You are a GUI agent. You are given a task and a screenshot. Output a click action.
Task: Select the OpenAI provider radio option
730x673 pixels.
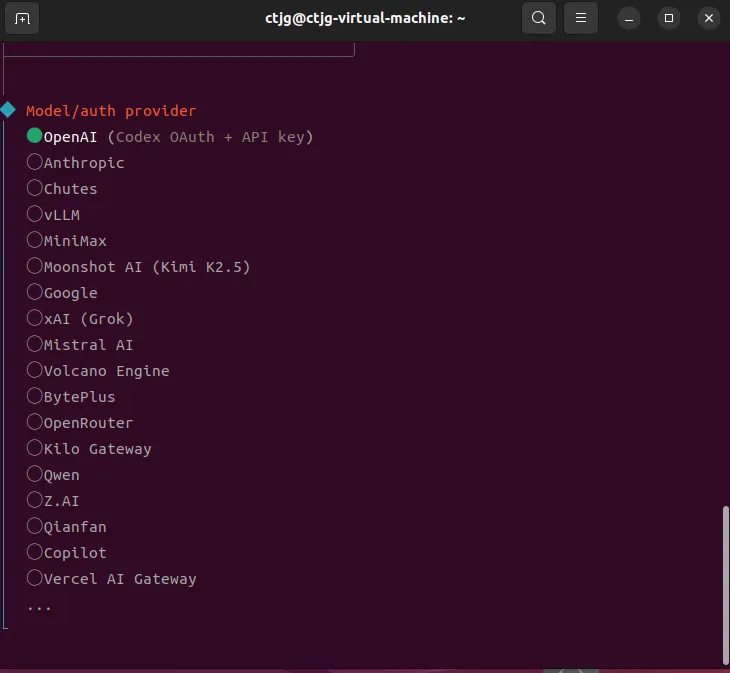coord(34,136)
